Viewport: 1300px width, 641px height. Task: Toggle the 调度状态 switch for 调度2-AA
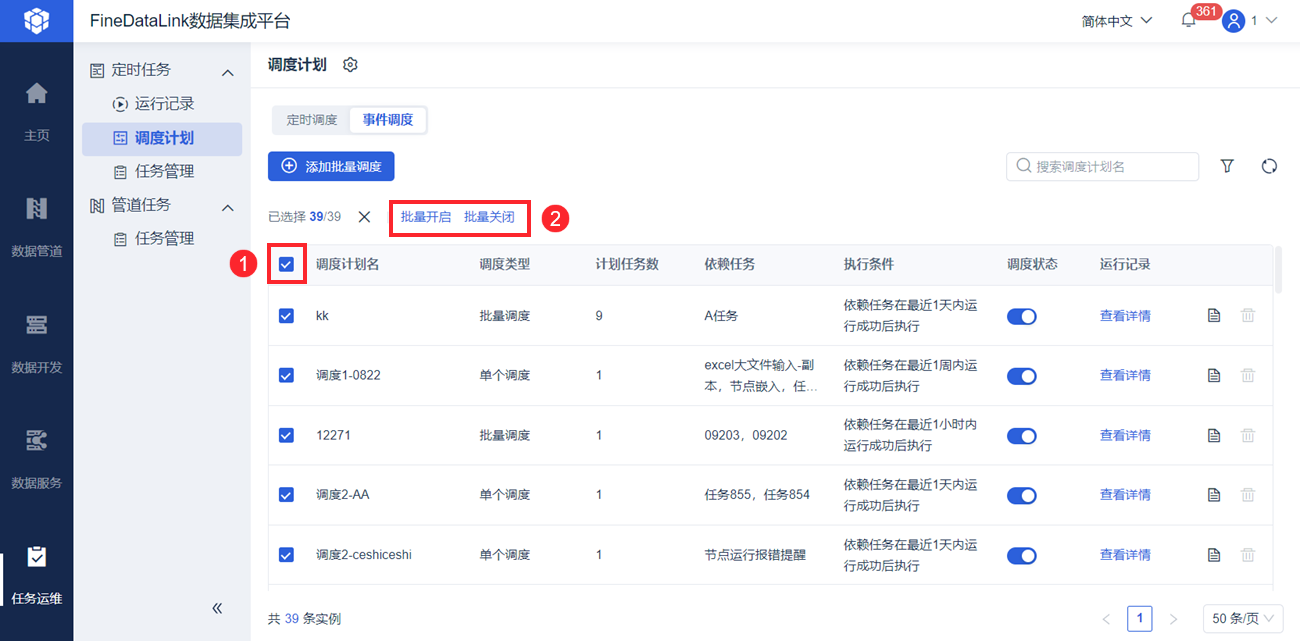point(1021,495)
